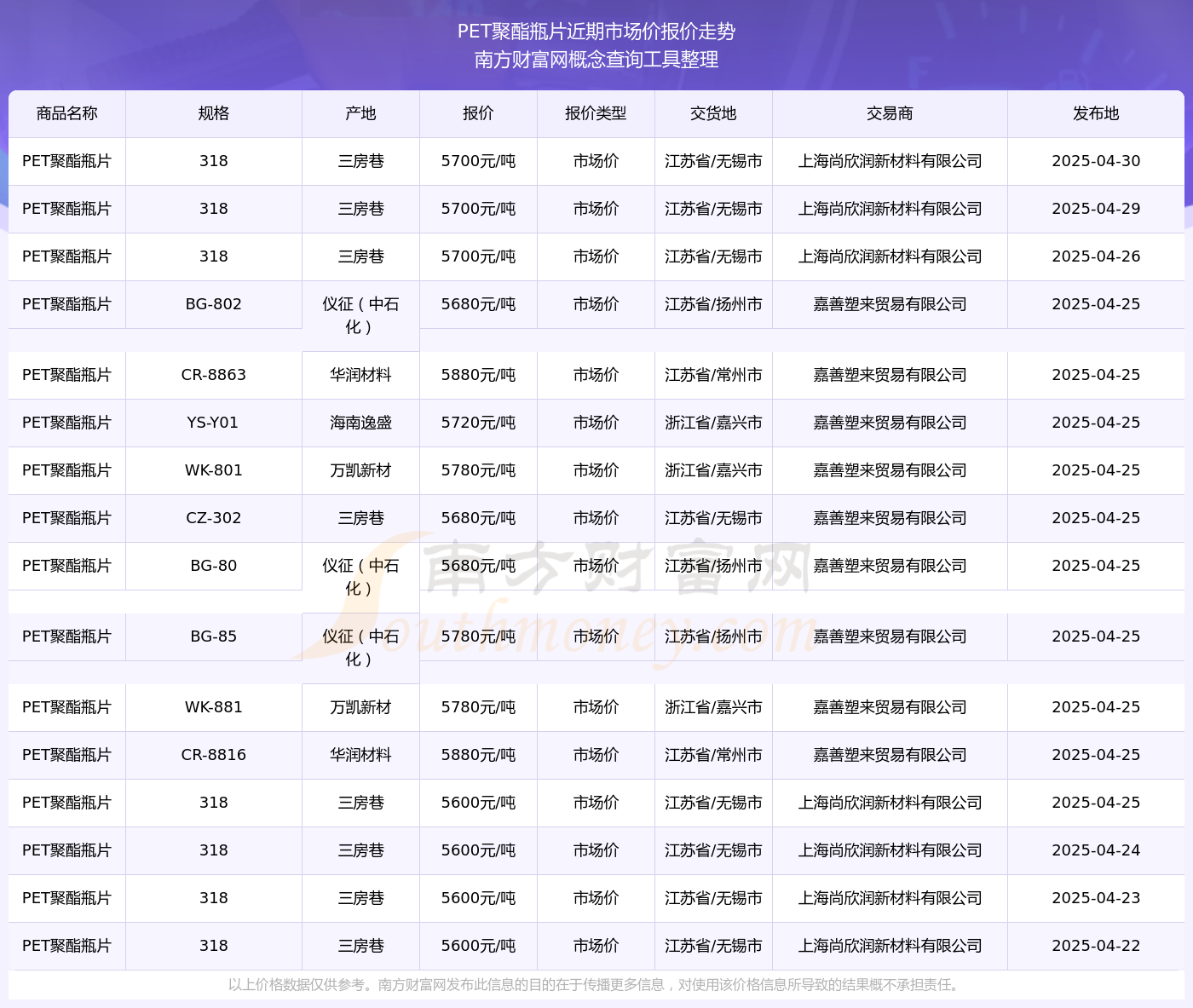
Task: Click the 商品名称 column header
Action: coord(67,113)
